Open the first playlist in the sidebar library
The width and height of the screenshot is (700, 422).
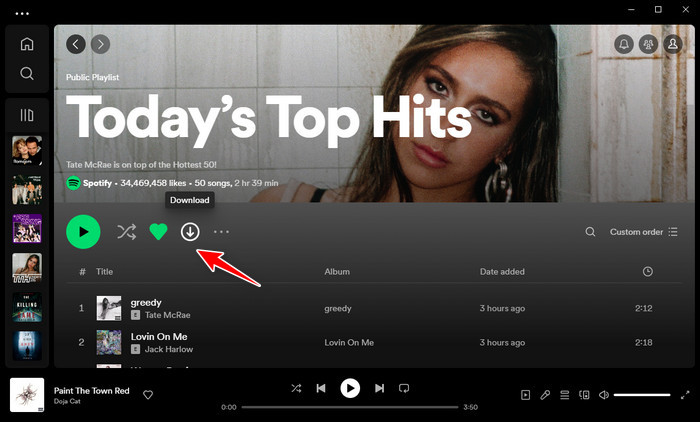[27, 151]
